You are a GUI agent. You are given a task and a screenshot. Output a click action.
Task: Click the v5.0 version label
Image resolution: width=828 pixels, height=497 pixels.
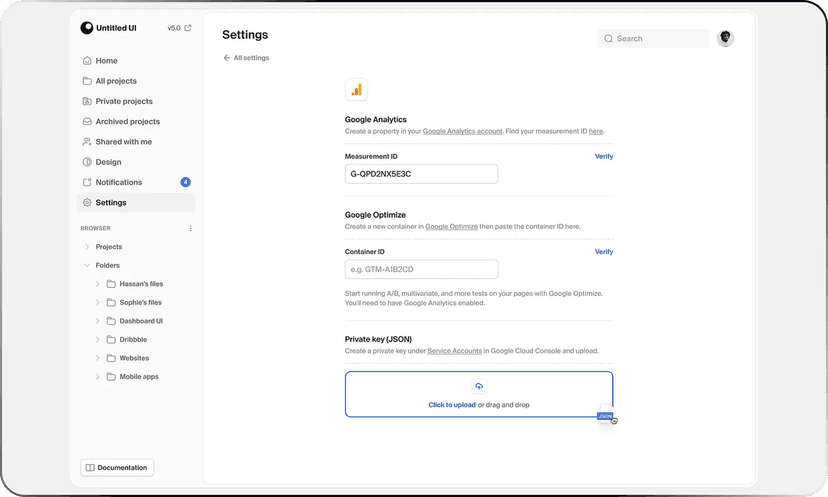point(174,28)
